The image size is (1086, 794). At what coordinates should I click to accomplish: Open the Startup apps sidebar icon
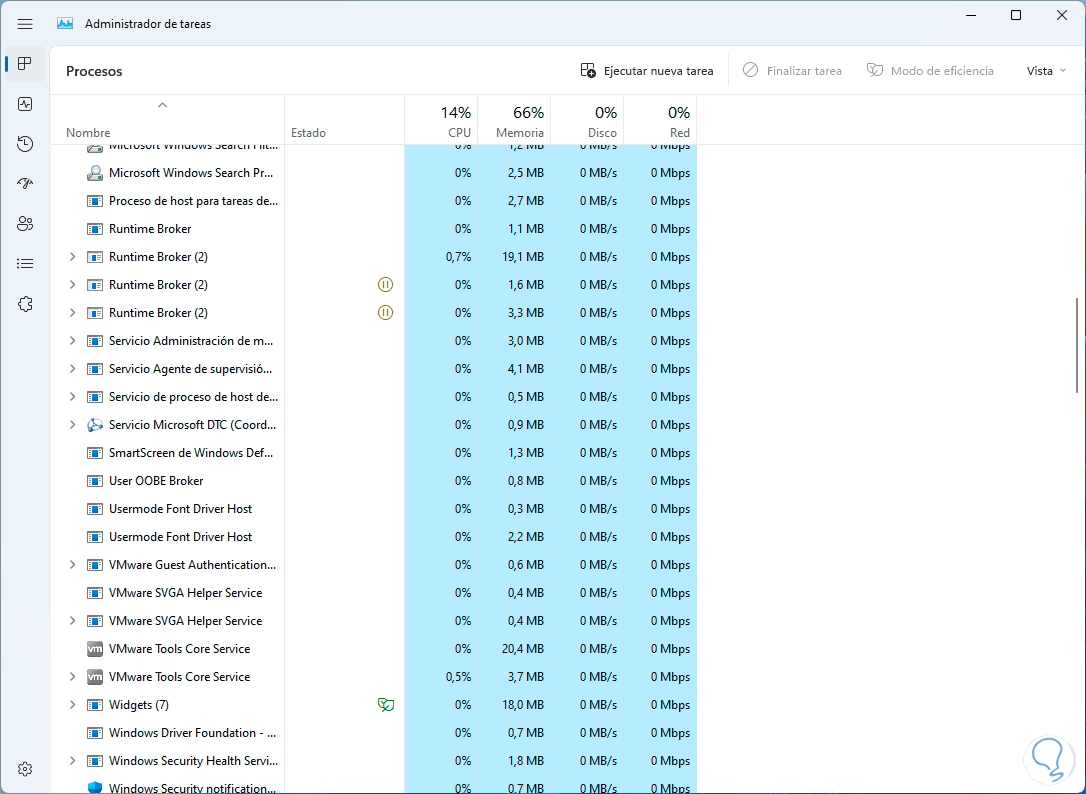point(25,184)
